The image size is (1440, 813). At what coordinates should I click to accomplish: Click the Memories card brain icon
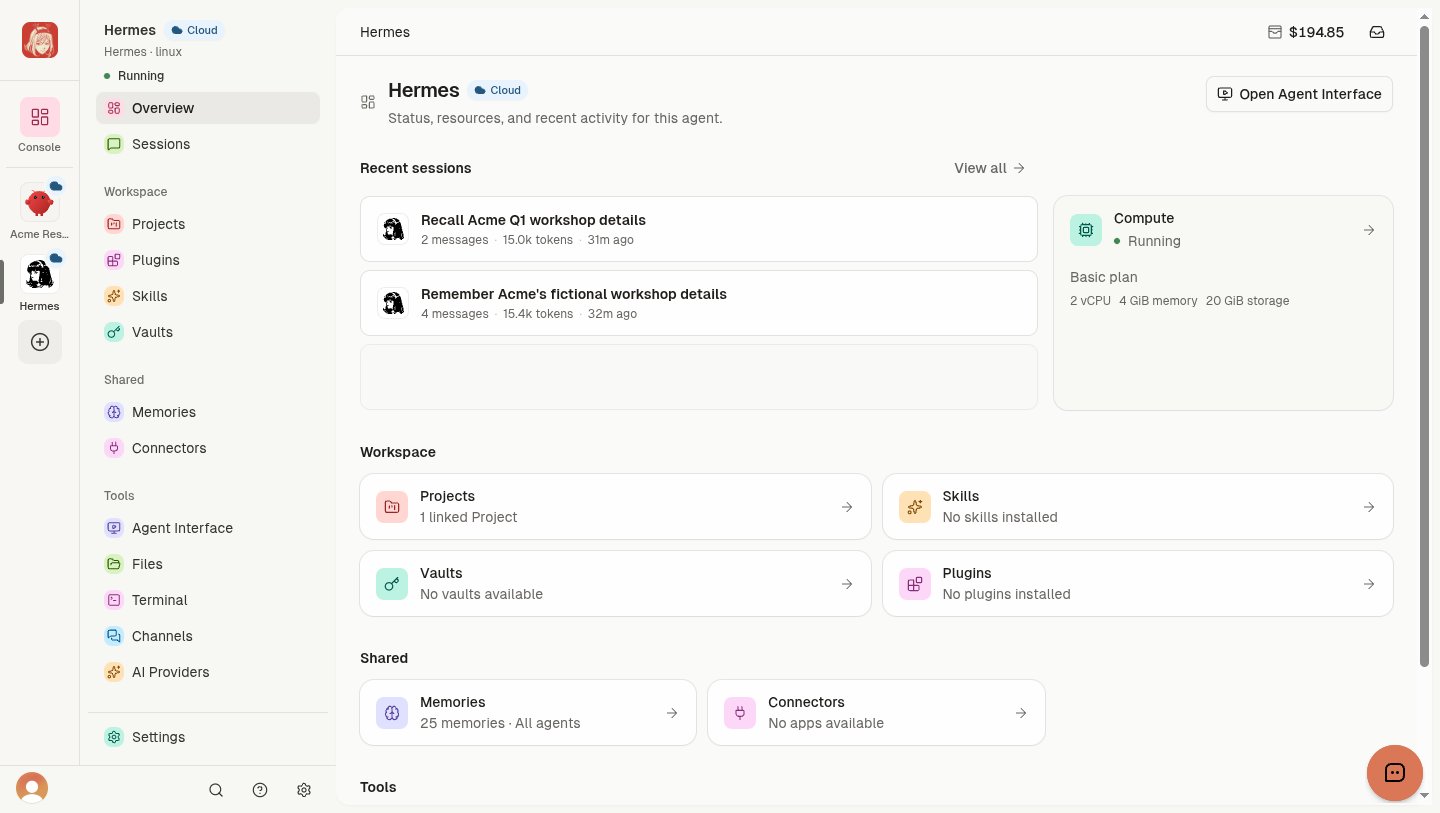(392, 713)
